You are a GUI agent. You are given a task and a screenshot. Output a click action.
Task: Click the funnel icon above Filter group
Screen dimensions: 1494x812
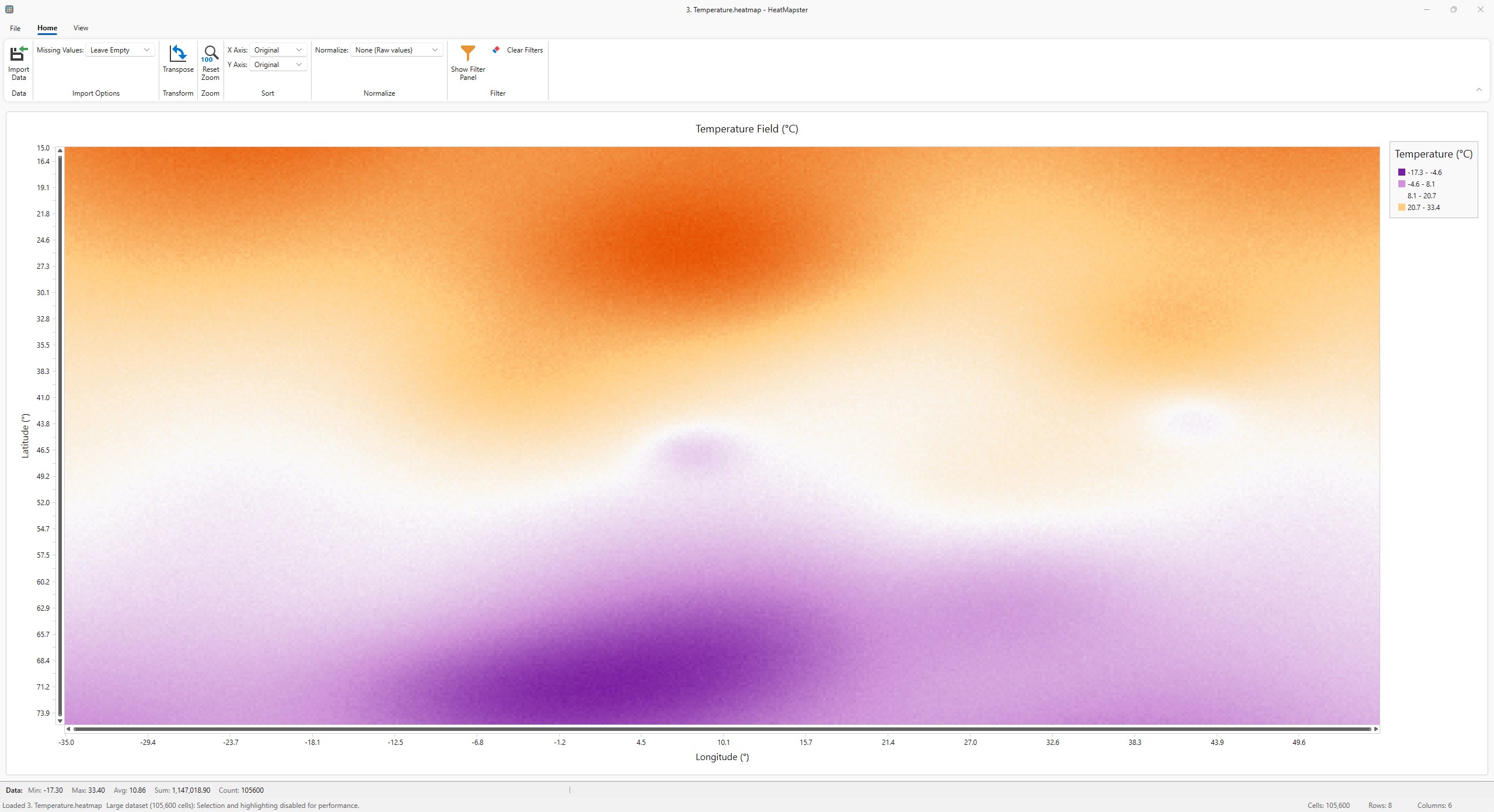(x=467, y=51)
